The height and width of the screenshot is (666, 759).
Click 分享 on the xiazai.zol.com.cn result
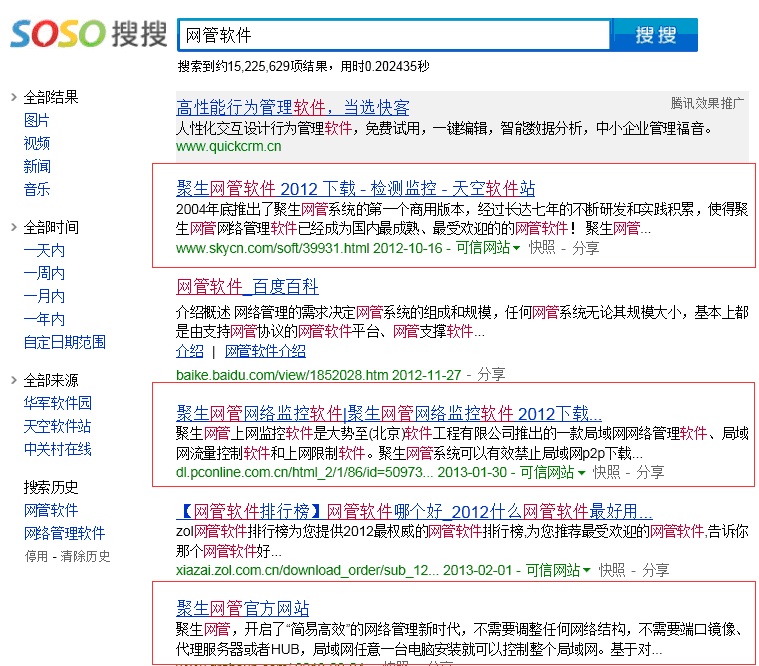coord(655,570)
